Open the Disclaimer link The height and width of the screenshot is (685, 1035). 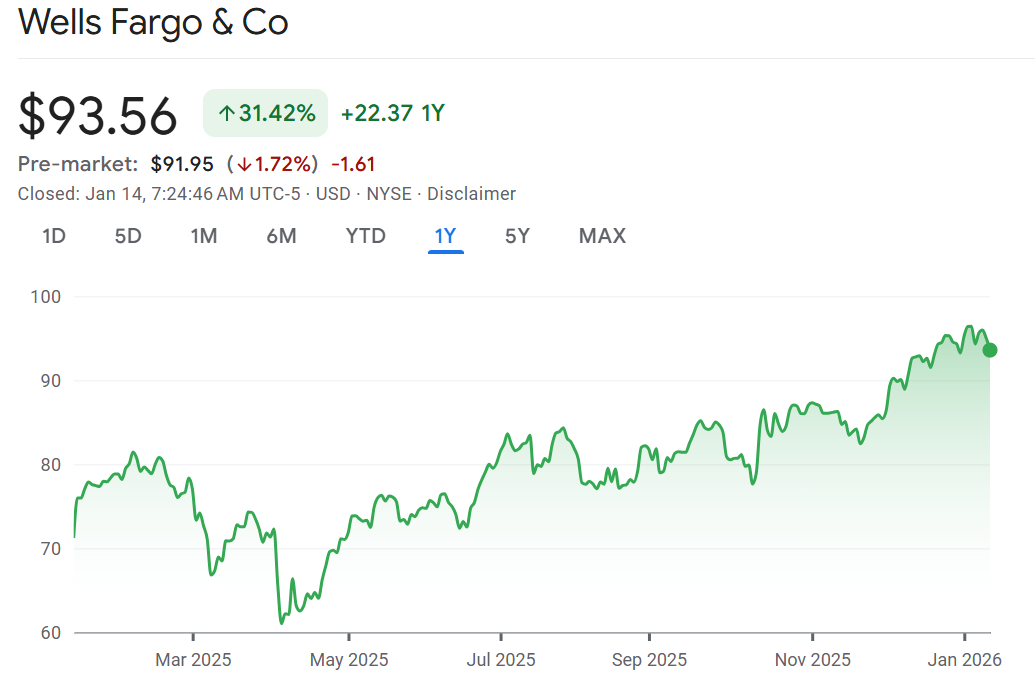(471, 194)
